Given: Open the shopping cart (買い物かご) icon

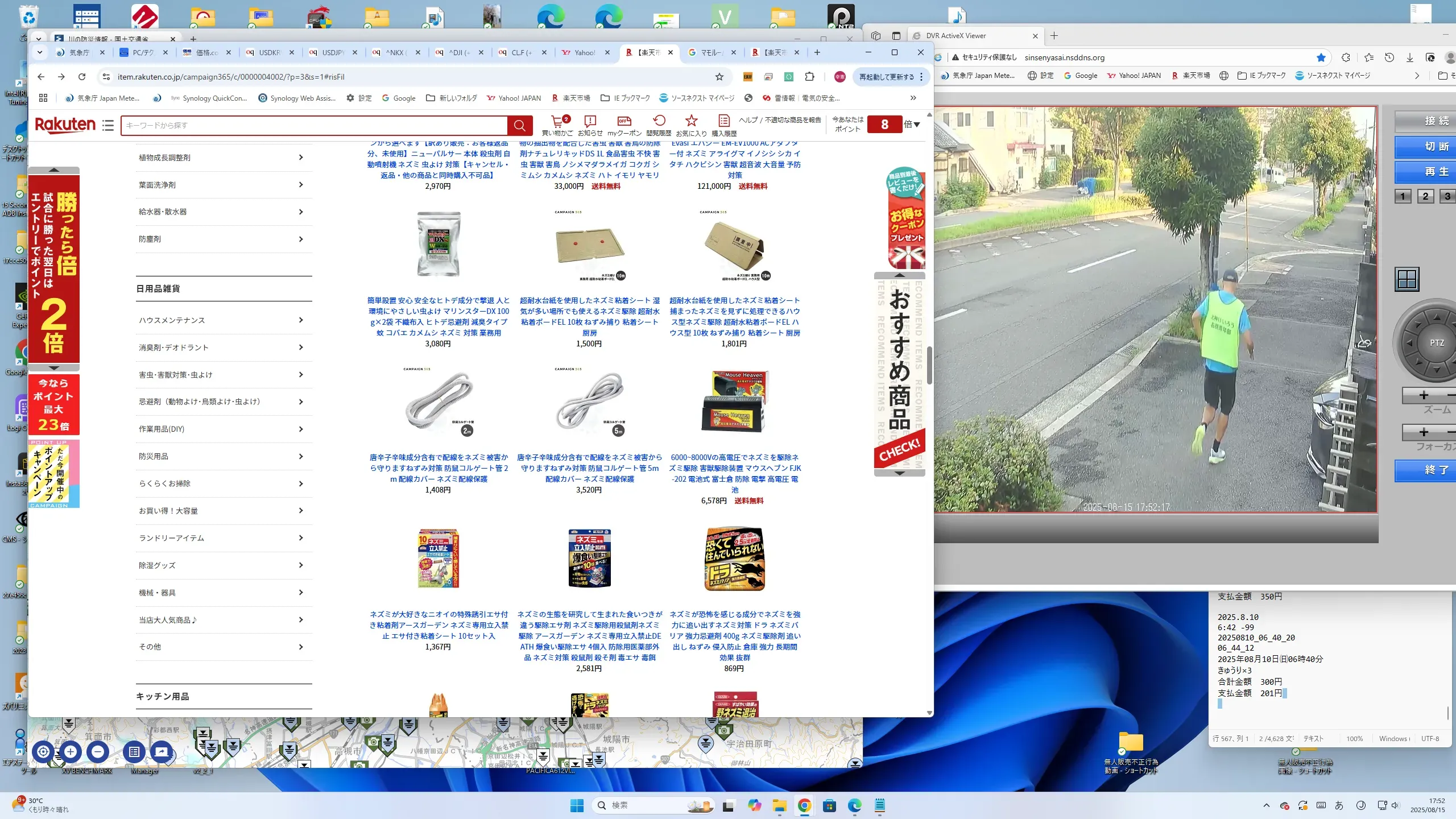Looking at the screenshot, I should click(557, 121).
